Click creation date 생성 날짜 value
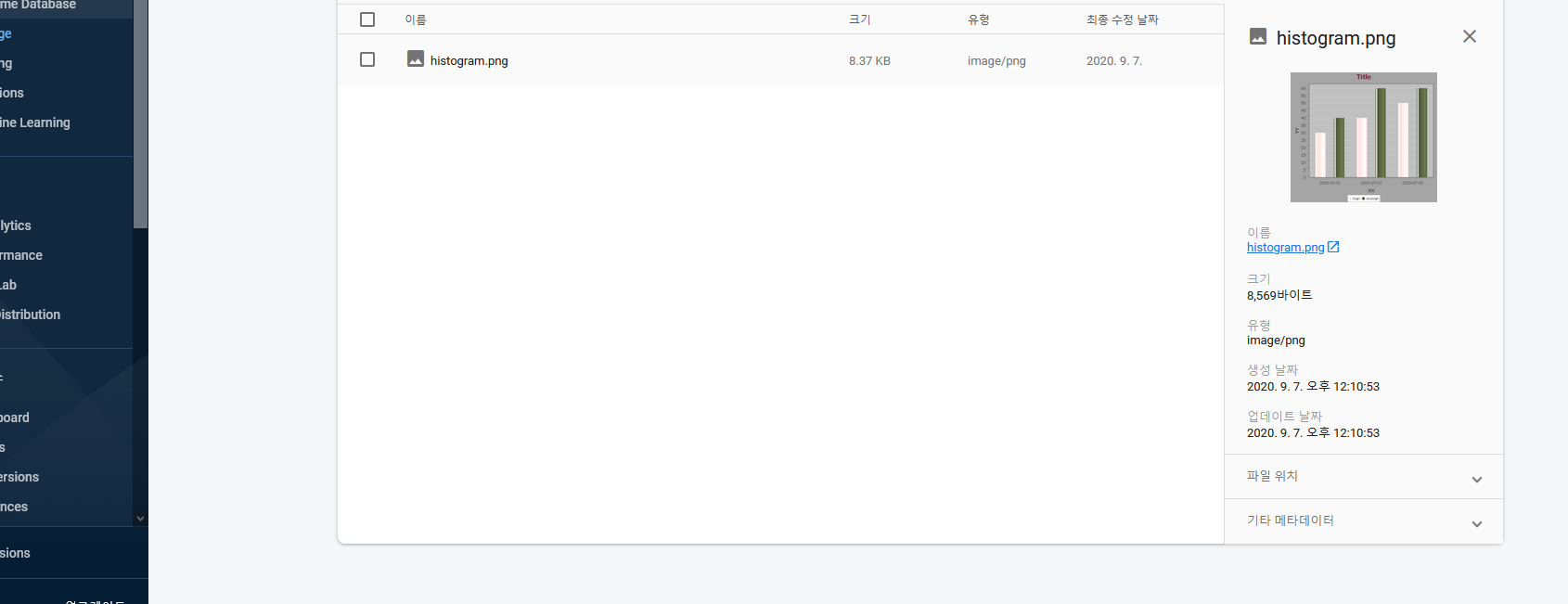This screenshot has width=1568, height=604. [1313, 387]
